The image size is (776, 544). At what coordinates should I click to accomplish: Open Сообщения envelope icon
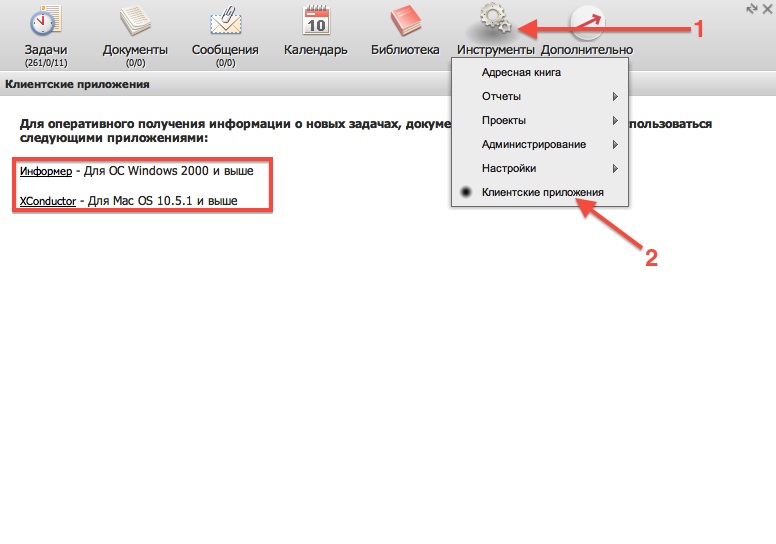[x=225, y=21]
